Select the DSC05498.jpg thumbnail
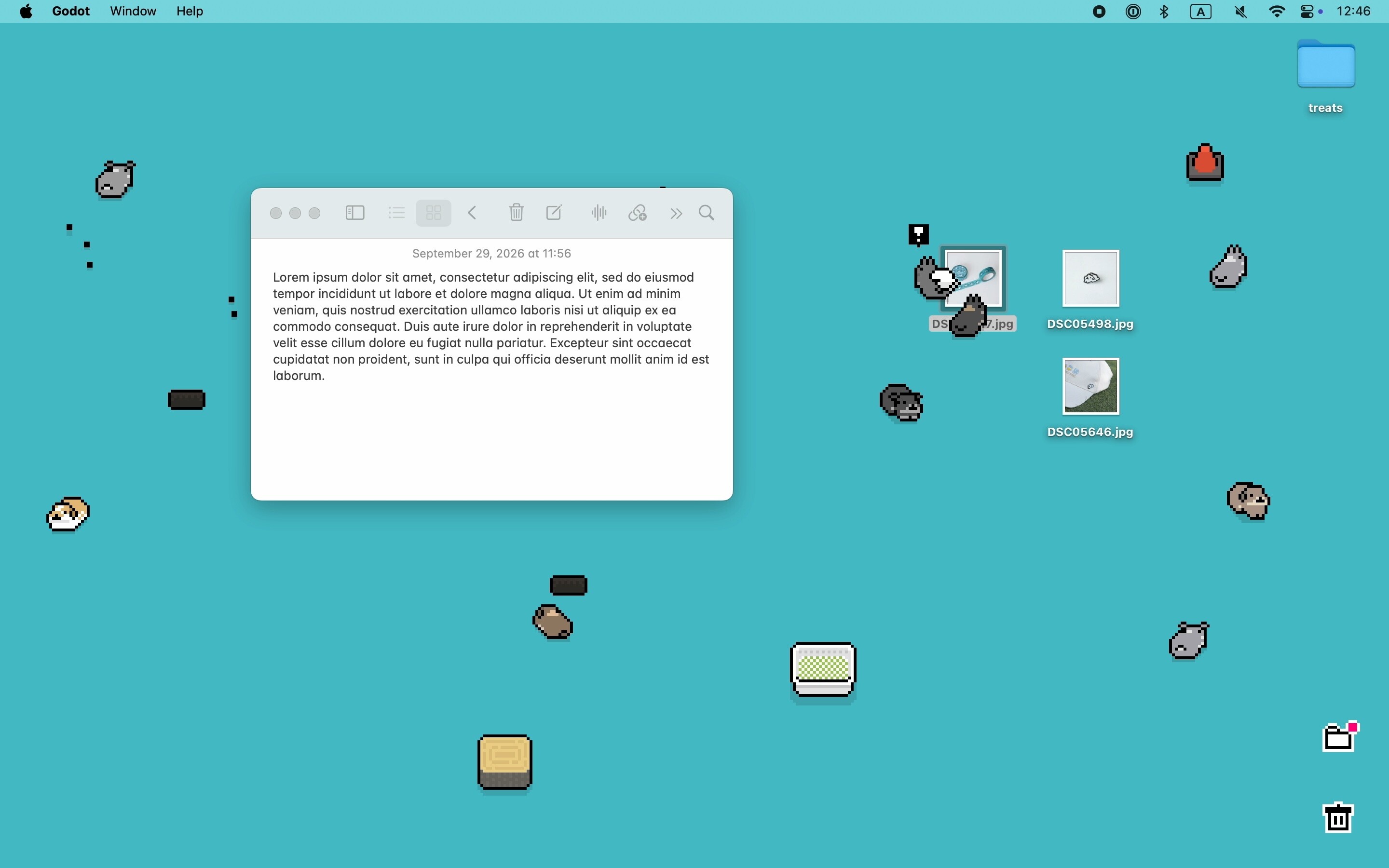Image resolution: width=1389 pixels, height=868 pixels. pos(1090,278)
